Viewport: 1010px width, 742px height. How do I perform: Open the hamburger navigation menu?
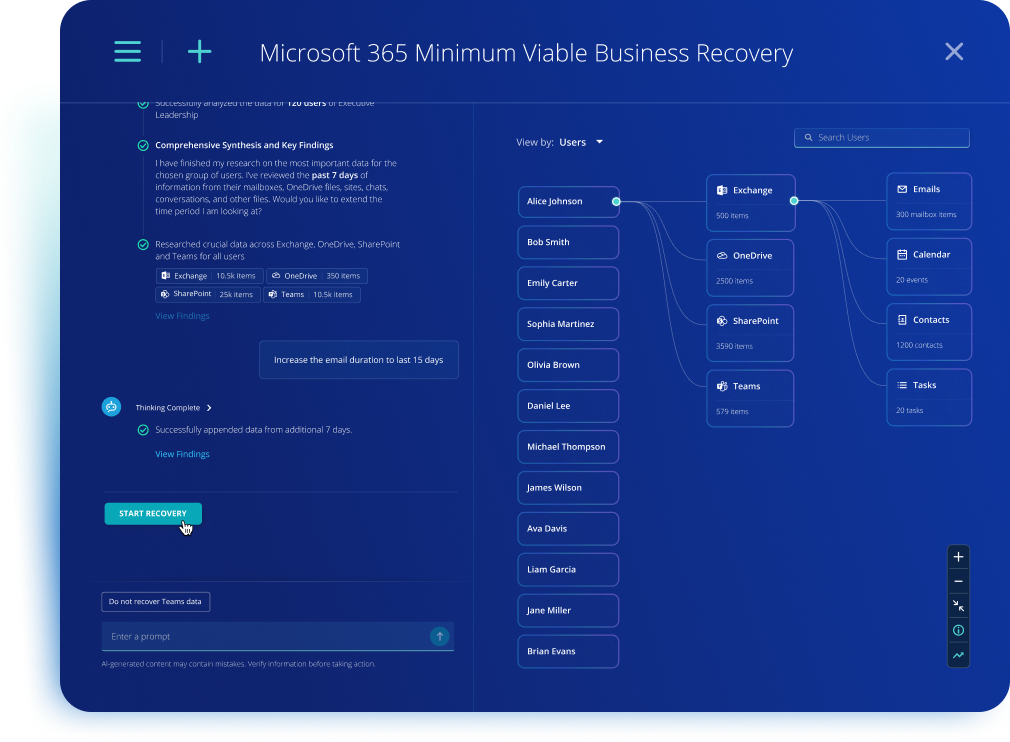click(x=127, y=51)
